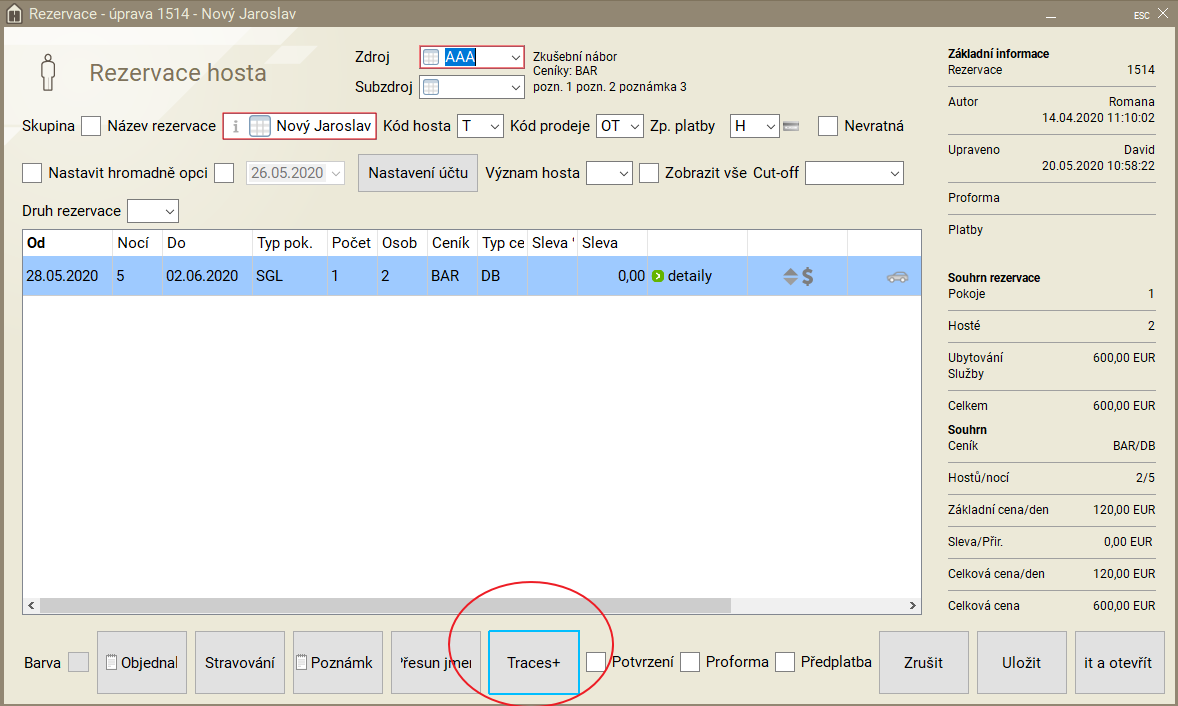Pick the Barva color swatch
Image resolution: width=1178 pixels, height=706 pixels.
pos(77,662)
